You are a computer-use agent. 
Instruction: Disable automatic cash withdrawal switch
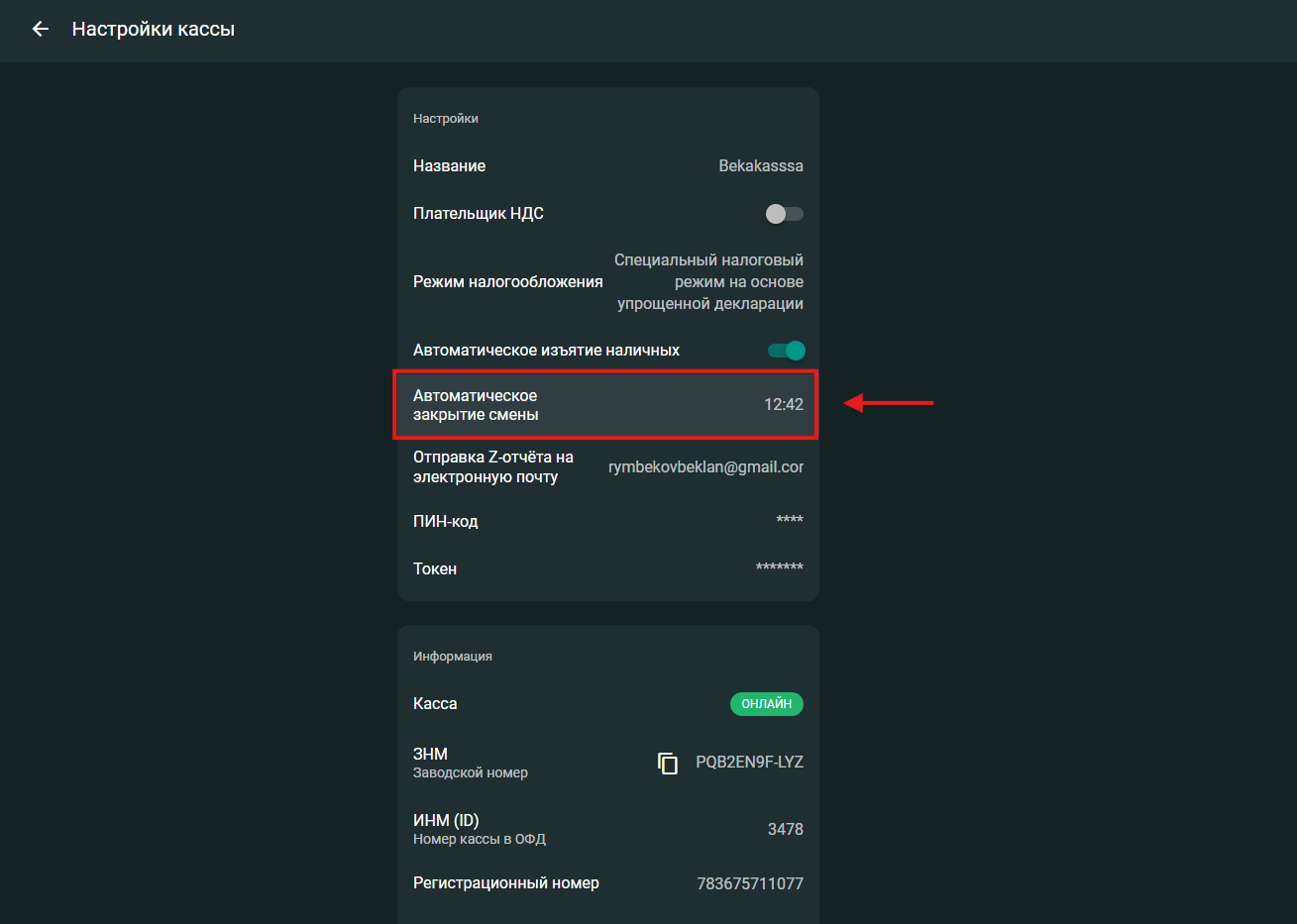click(786, 351)
